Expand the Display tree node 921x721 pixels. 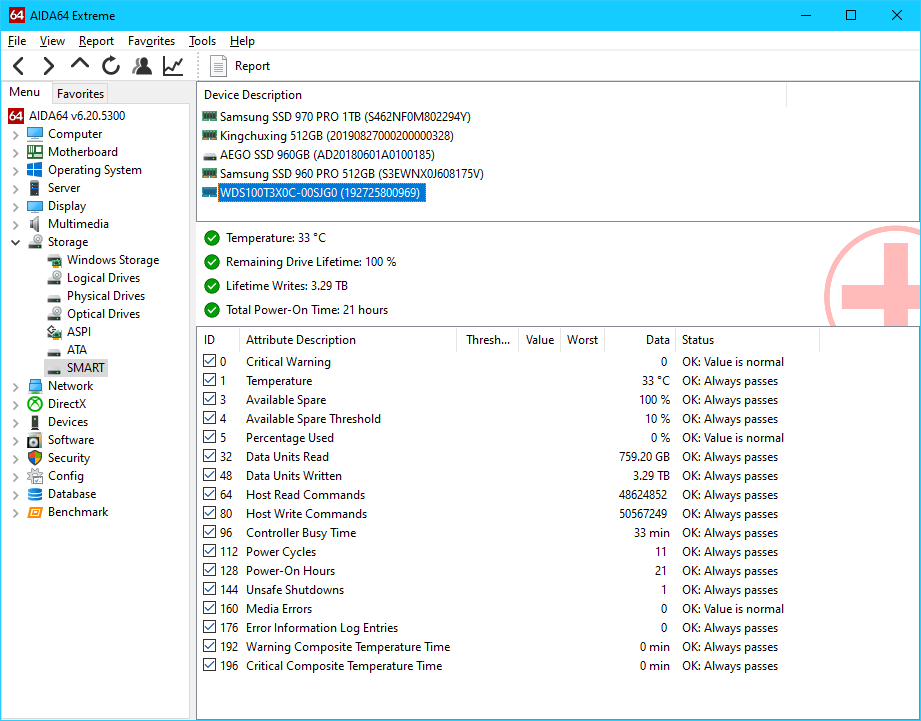point(16,207)
